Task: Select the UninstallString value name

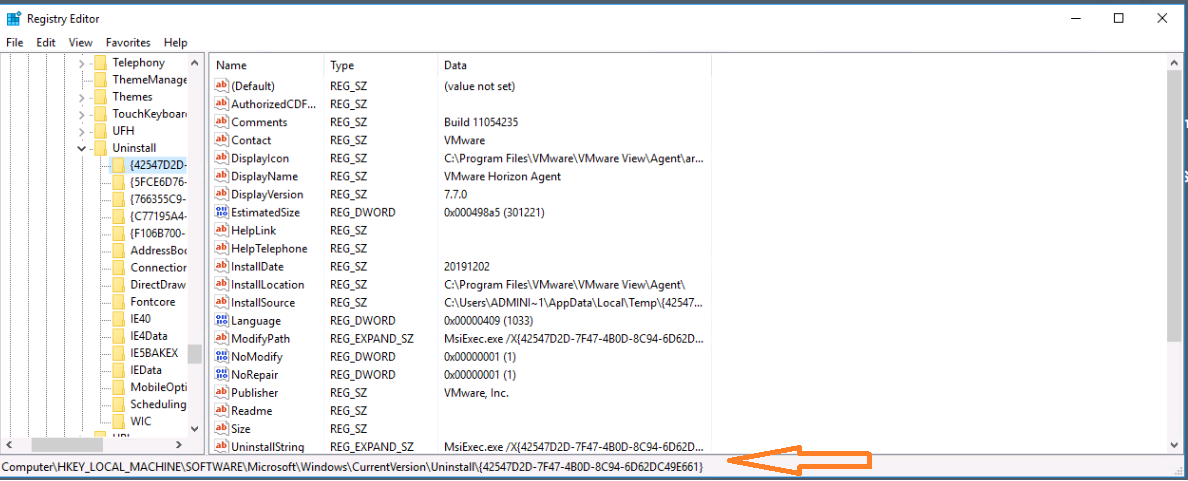Action: pos(267,447)
